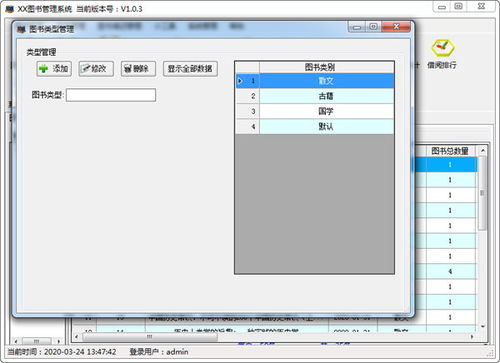Click the 图书类型管理 dialog title icon
This screenshot has height=363, width=500.
coord(21,29)
